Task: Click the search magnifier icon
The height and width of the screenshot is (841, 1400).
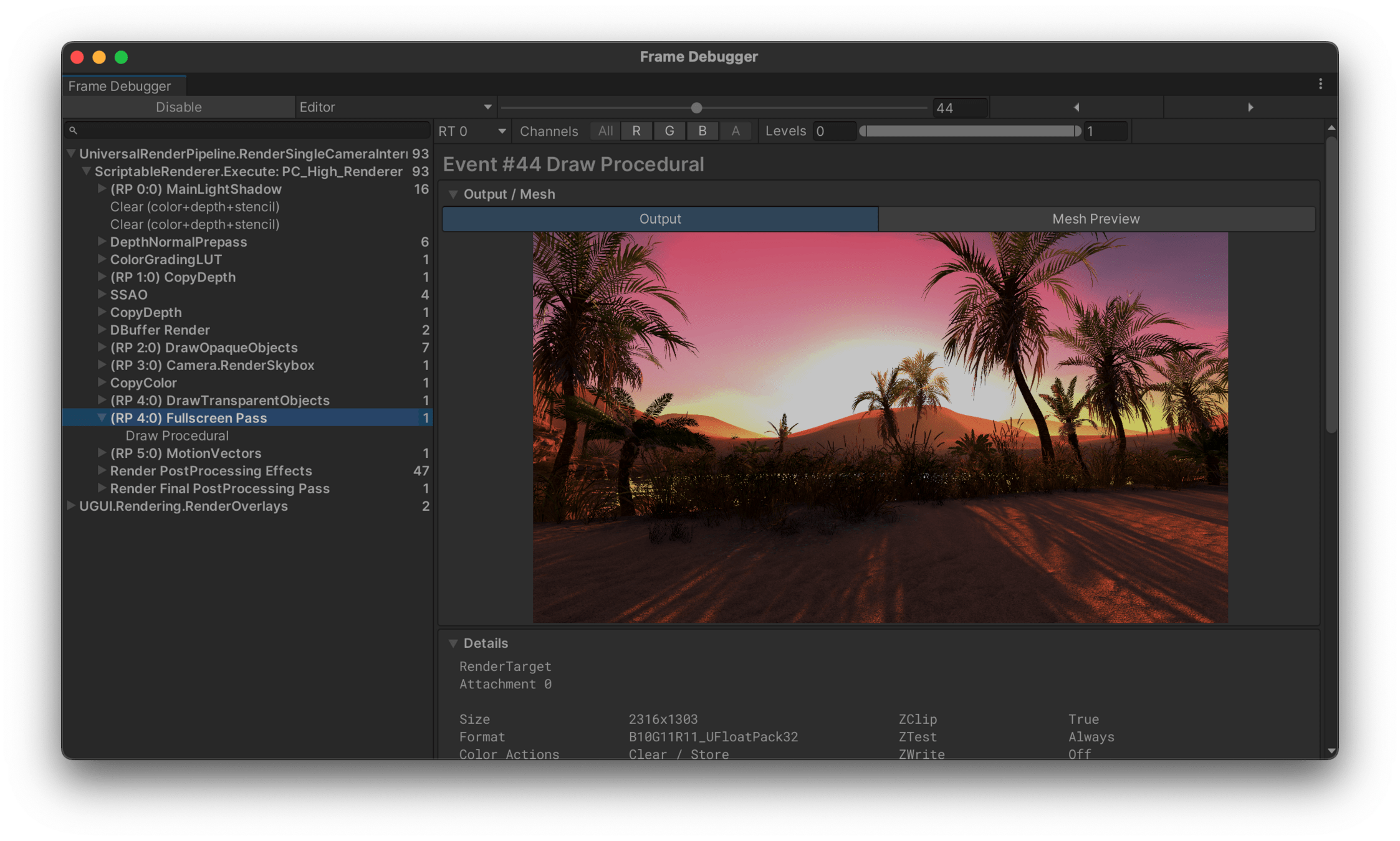Action: pyautogui.click(x=73, y=130)
